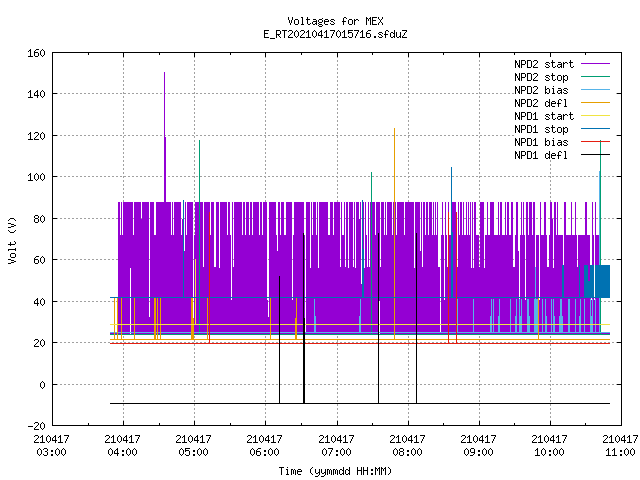Viewport: 640px width, 480px height.
Task: Click the chart title 'Voltages for MEX'
Action: [x=335, y=21]
